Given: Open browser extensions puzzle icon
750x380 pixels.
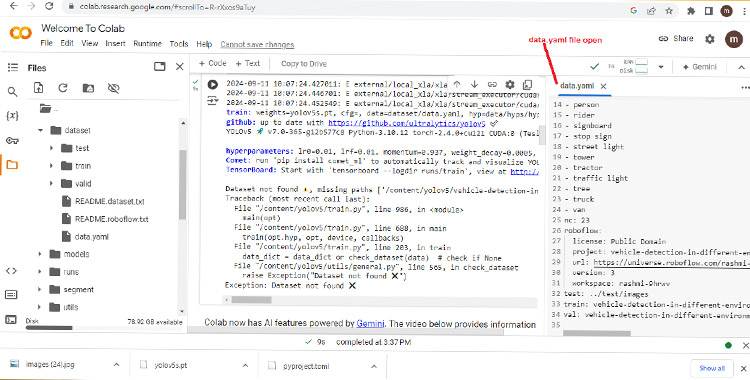Looking at the screenshot, I should (691, 11).
